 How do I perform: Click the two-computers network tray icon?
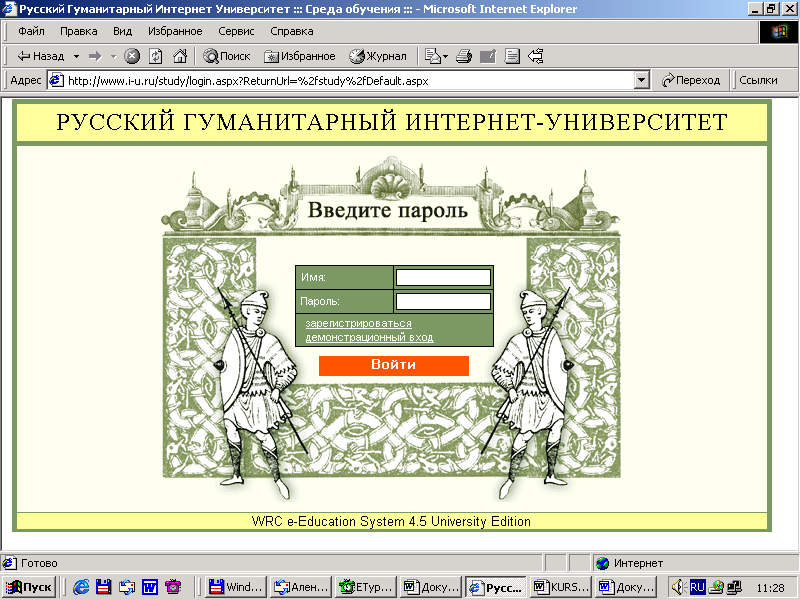[735, 587]
